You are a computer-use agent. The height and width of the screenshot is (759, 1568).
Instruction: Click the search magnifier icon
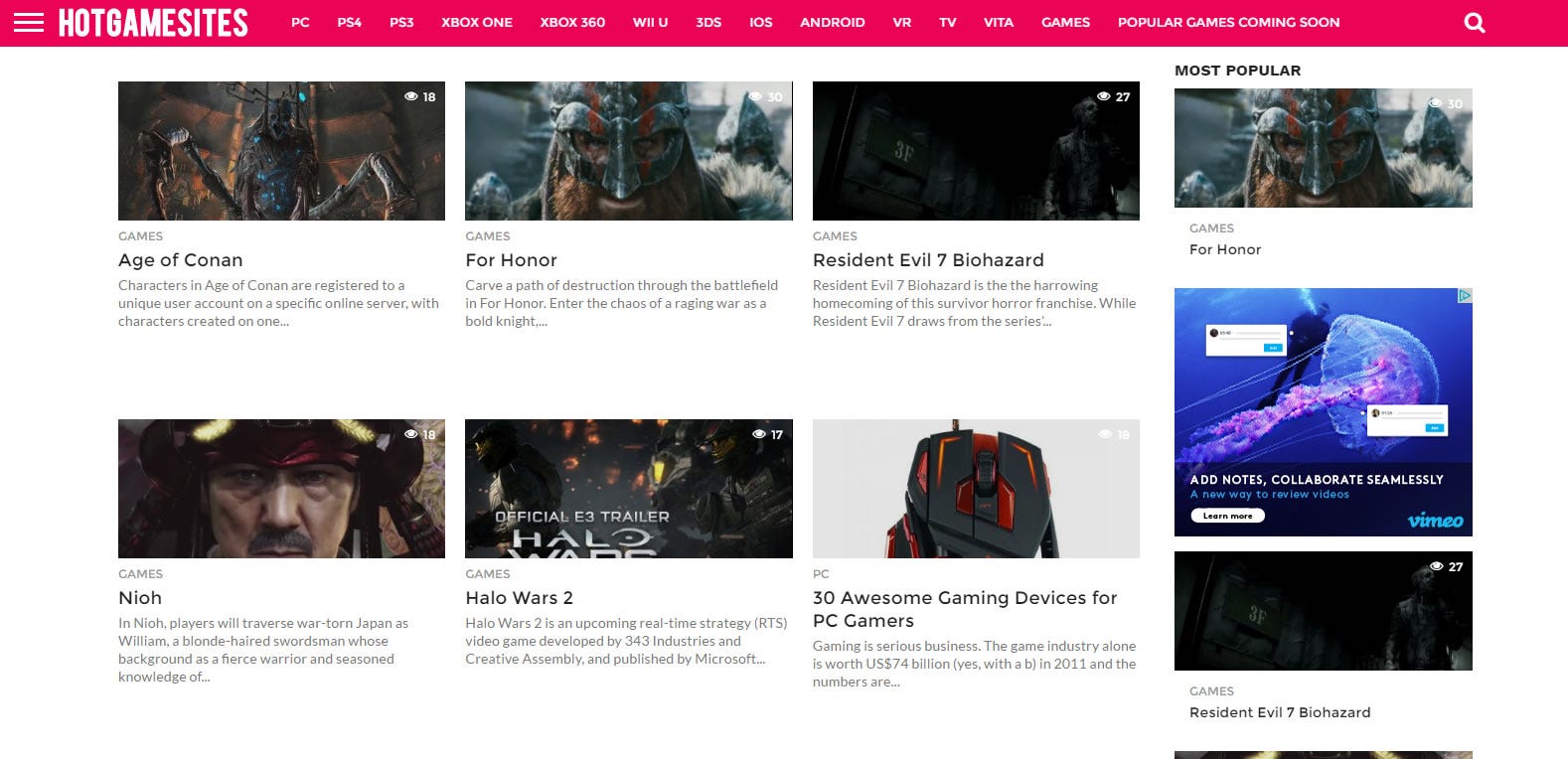(1475, 22)
